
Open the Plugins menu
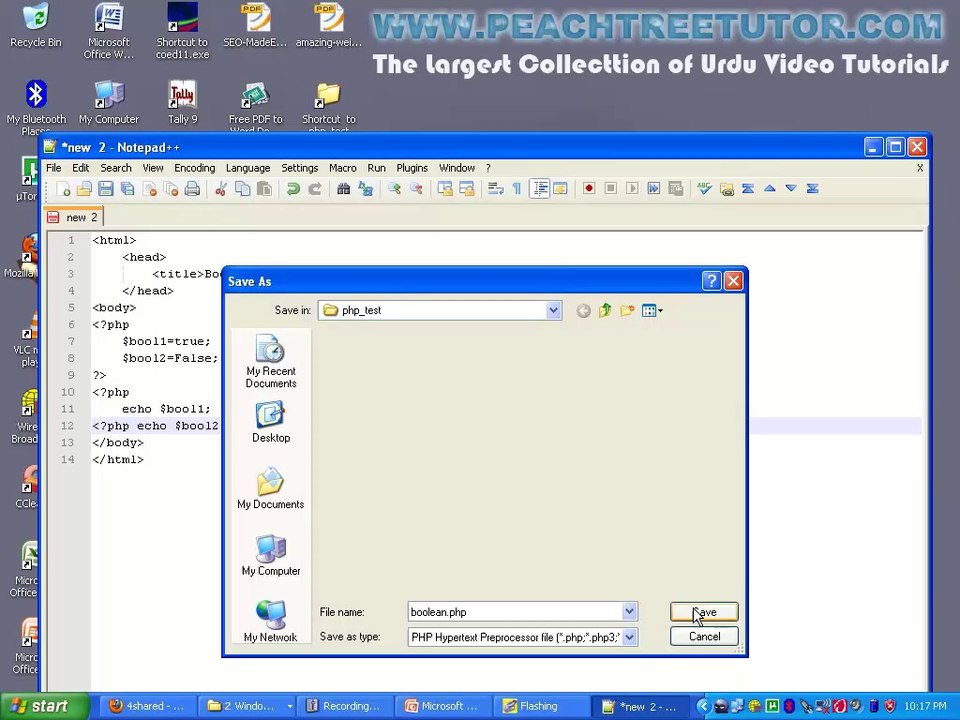(x=412, y=168)
